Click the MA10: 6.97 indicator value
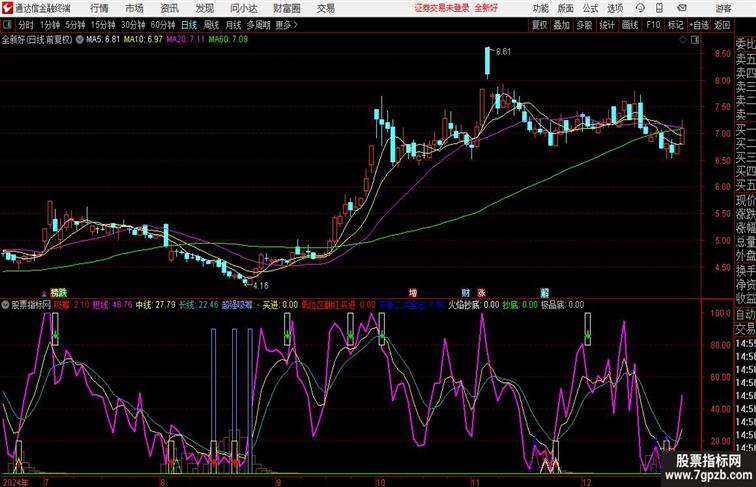Image resolution: width=756 pixels, height=487 pixels. [x=143, y=40]
